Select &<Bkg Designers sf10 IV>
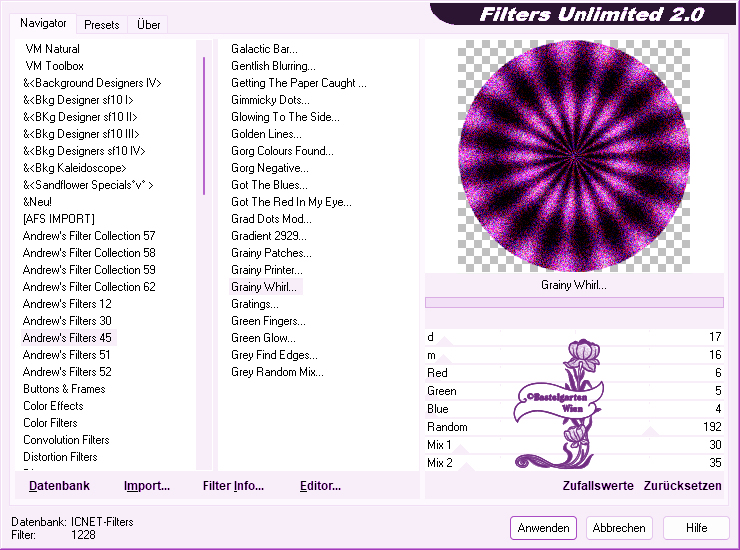The height and width of the screenshot is (550, 740). point(84,151)
